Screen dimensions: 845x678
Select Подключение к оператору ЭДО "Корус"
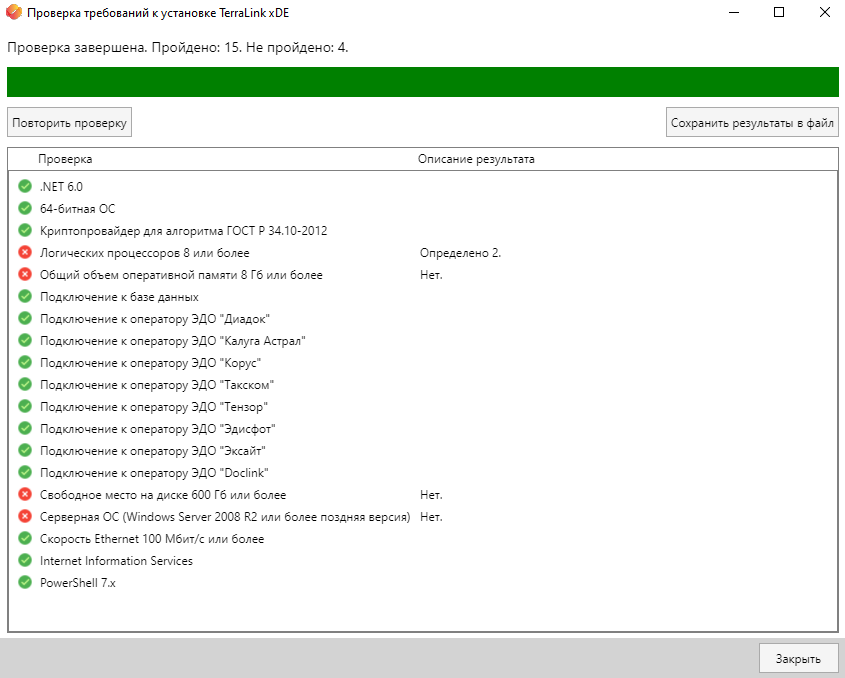(x=150, y=363)
